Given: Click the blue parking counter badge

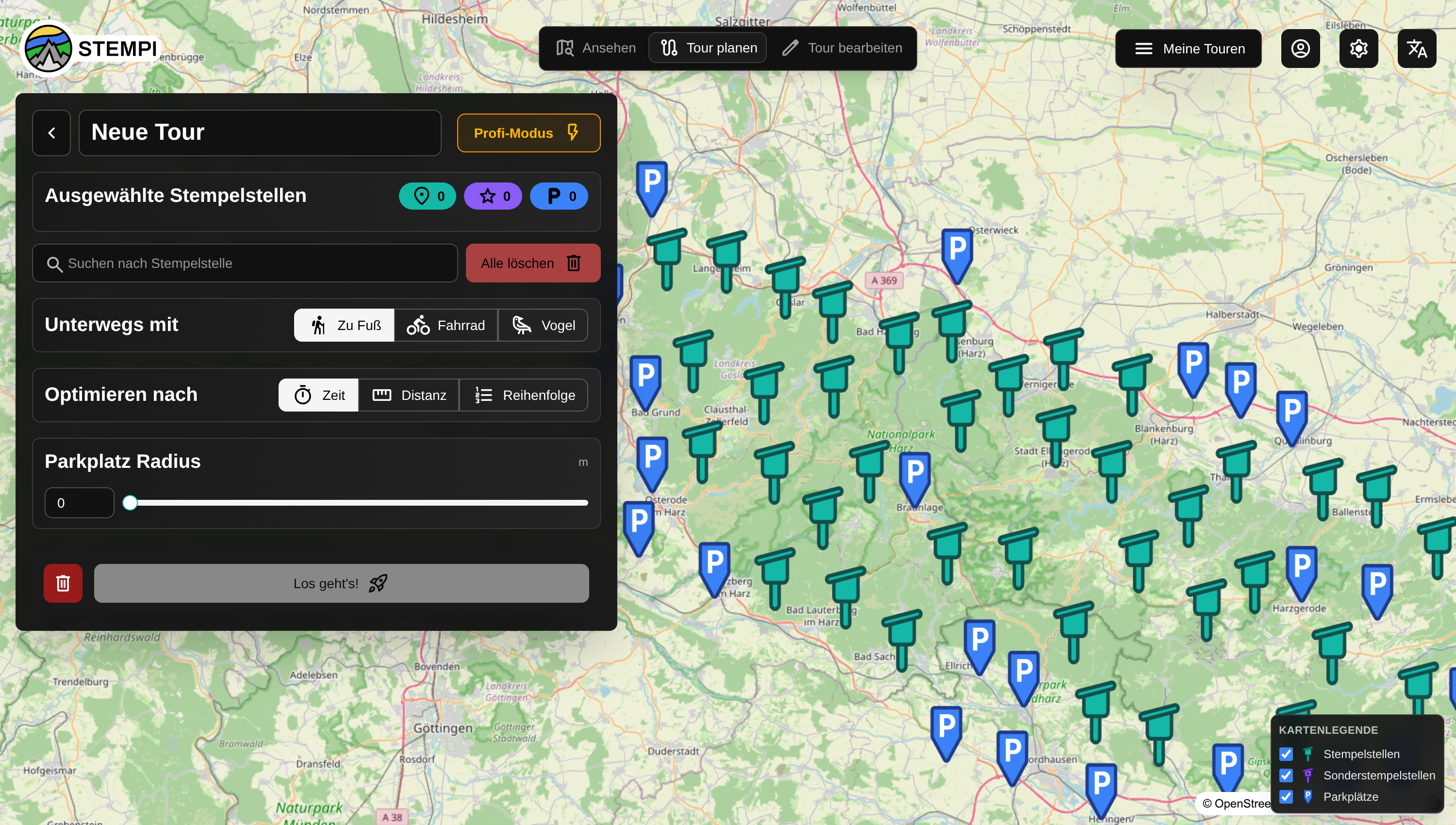Looking at the screenshot, I should (559, 196).
